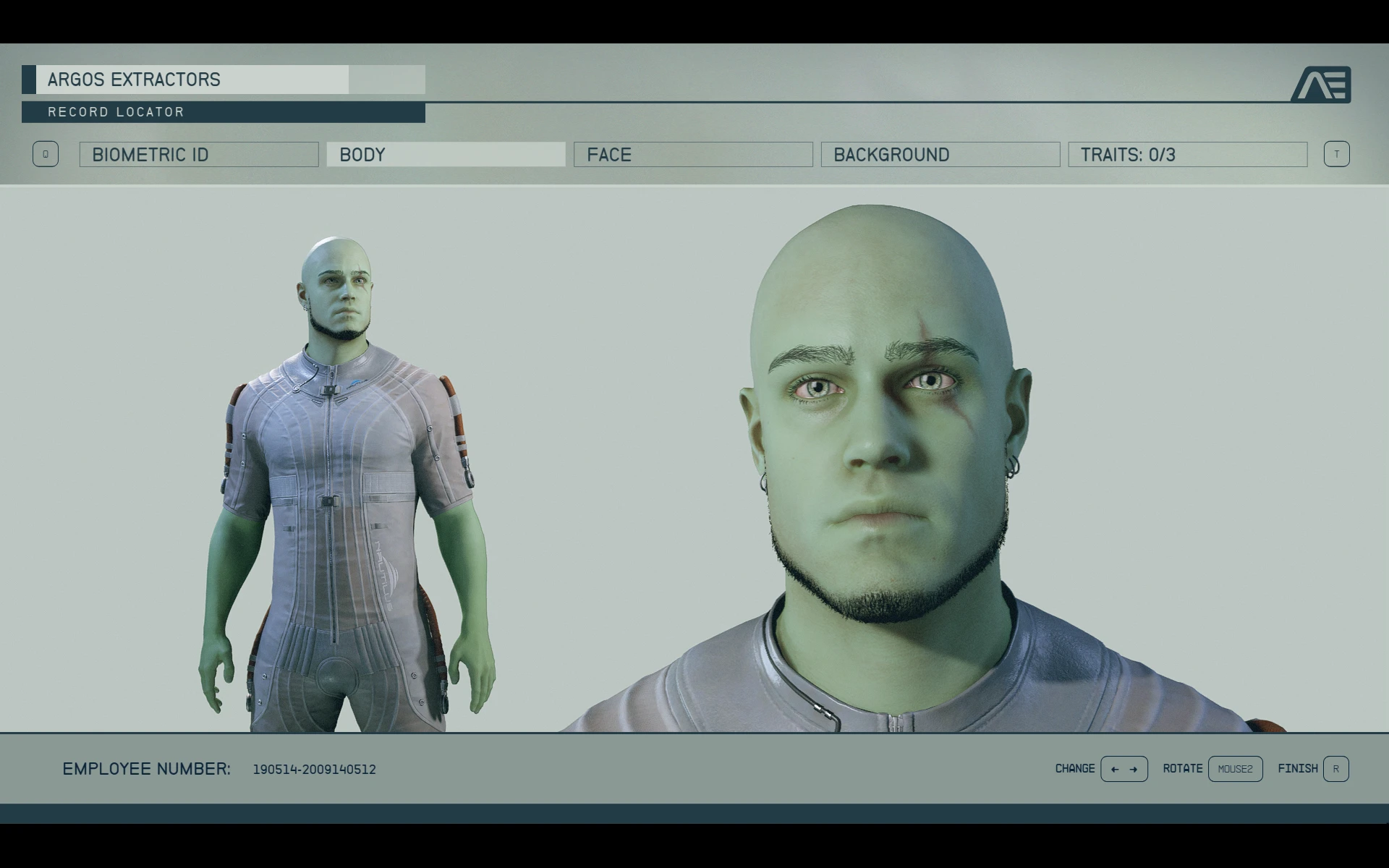The image size is (1389, 868).
Task: Click the Finish label
Action: pos(1297,768)
